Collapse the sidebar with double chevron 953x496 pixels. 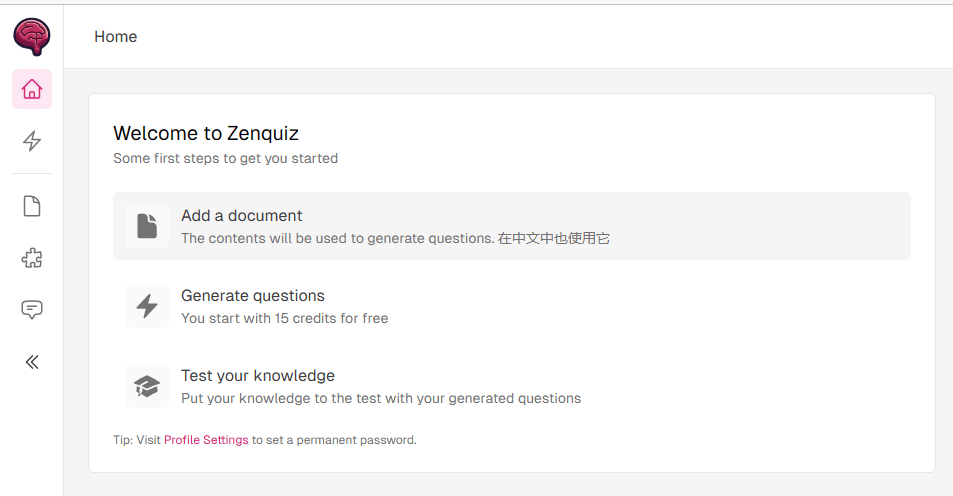(x=32, y=362)
